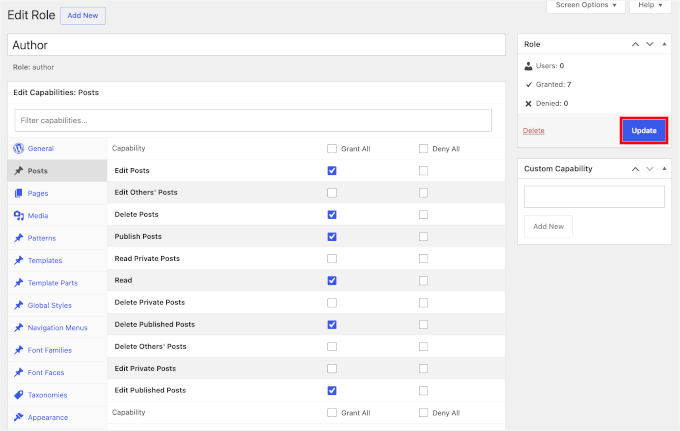Move Custom Capability panel down
The image size is (680, 431).
(x=650, y=169)
